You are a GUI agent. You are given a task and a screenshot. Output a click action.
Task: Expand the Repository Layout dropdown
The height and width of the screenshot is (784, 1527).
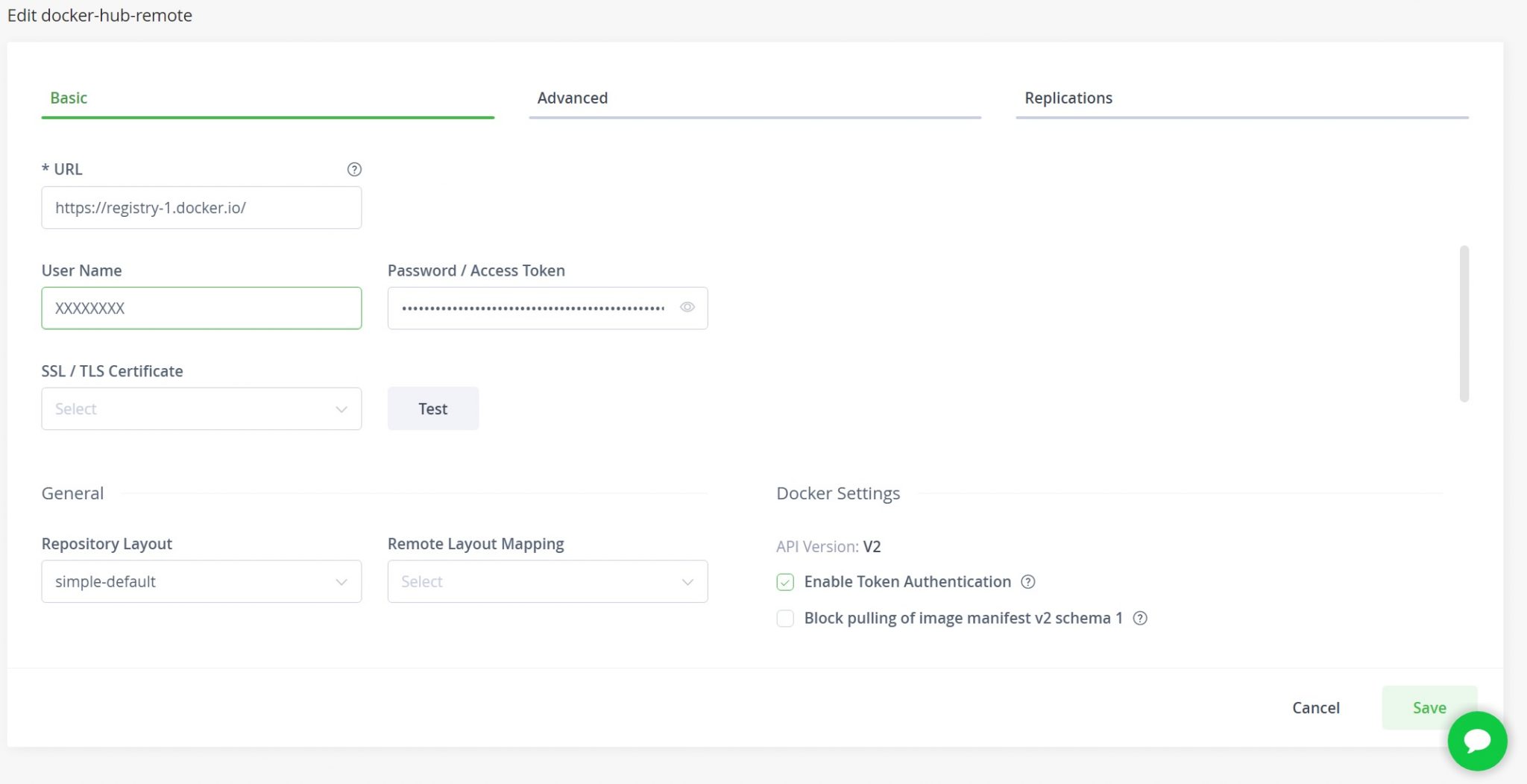click(201, 581)
